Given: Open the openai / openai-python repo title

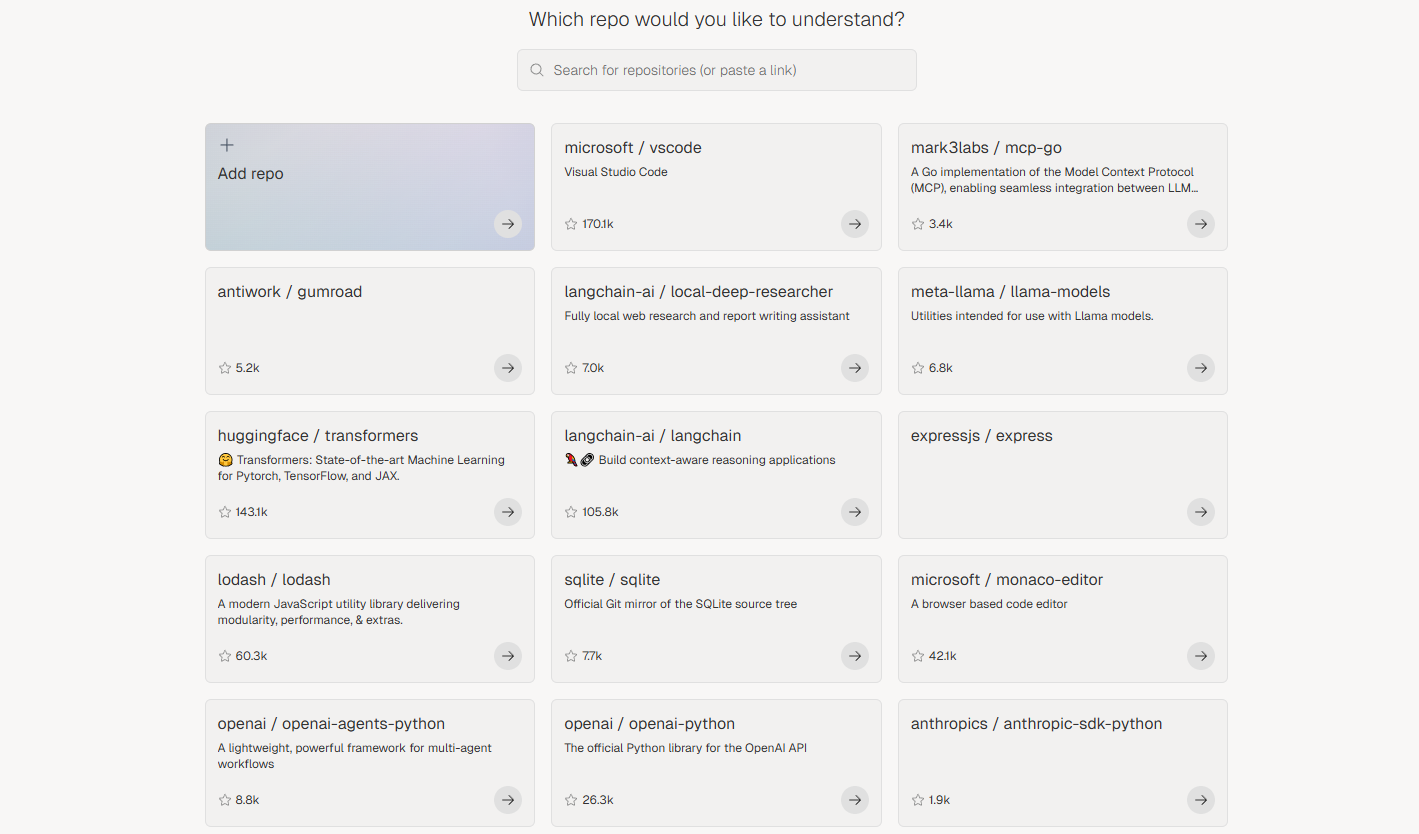Looking at the screenshot, I should (650, 724).
